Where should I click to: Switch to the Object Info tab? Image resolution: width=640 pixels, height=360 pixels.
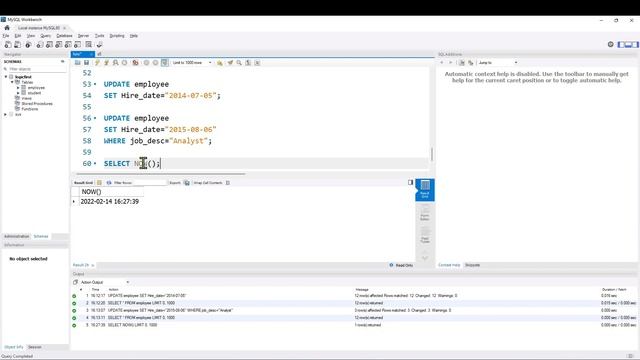(14, 347)
